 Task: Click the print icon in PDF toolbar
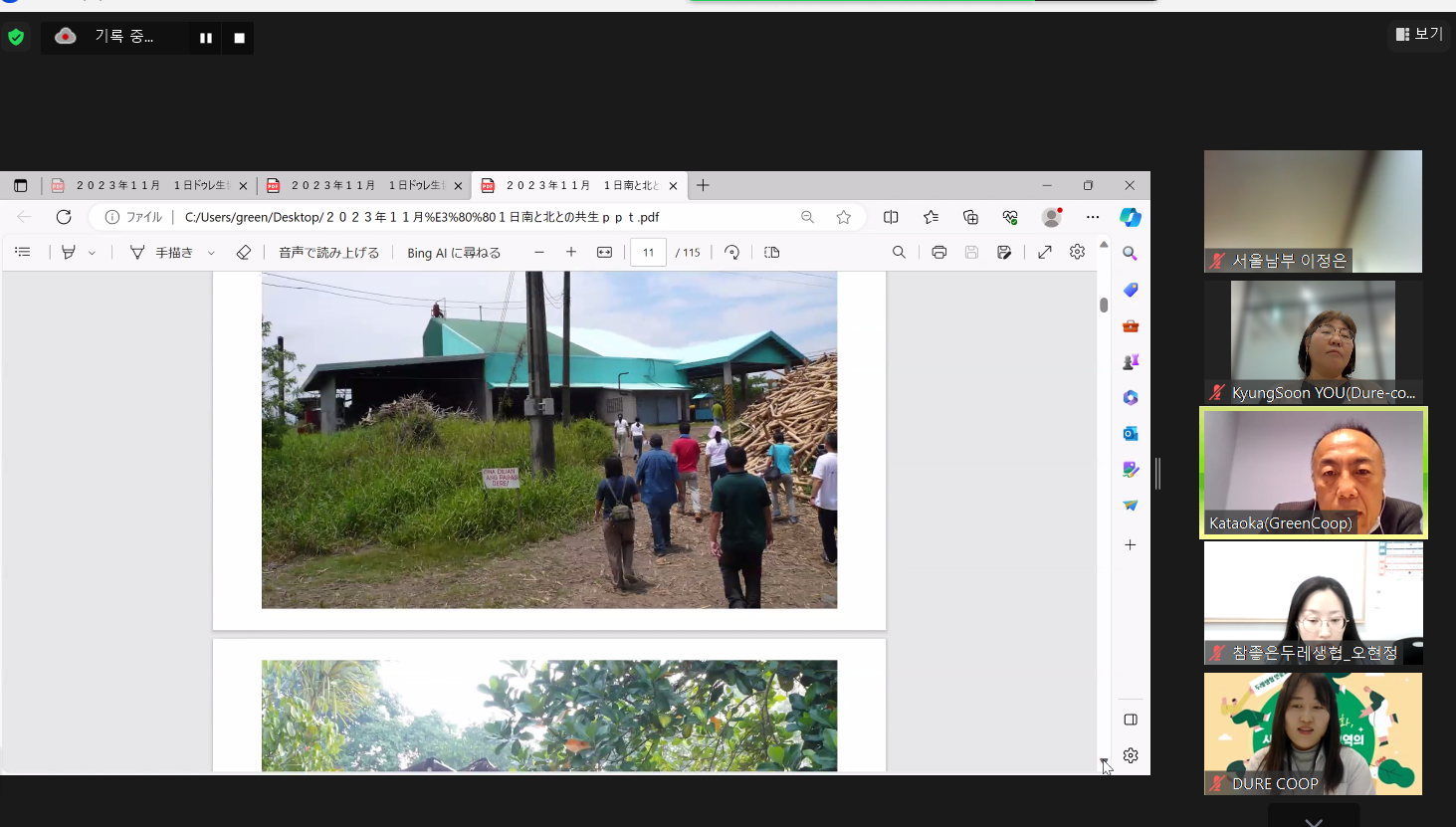pos(938,253)
